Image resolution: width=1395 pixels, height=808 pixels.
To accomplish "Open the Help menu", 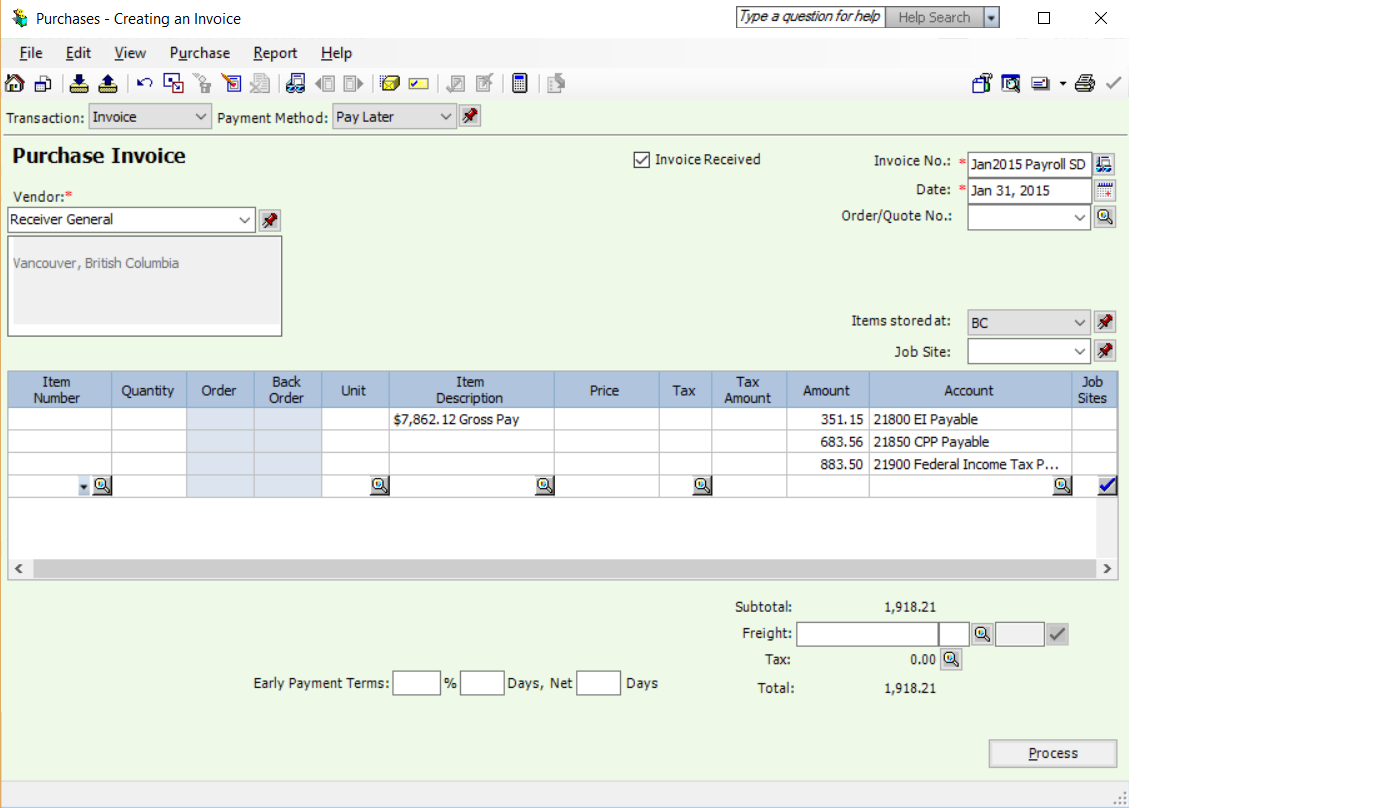I will [336, 53].
